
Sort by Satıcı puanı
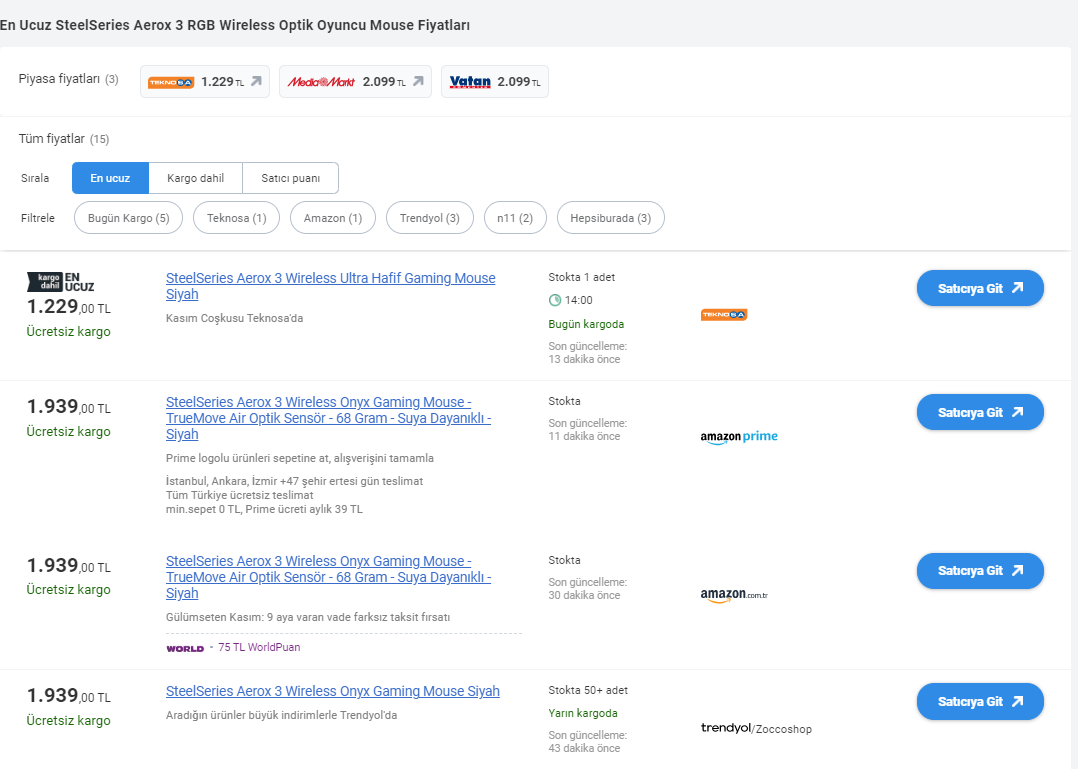(x=290, y=178)
